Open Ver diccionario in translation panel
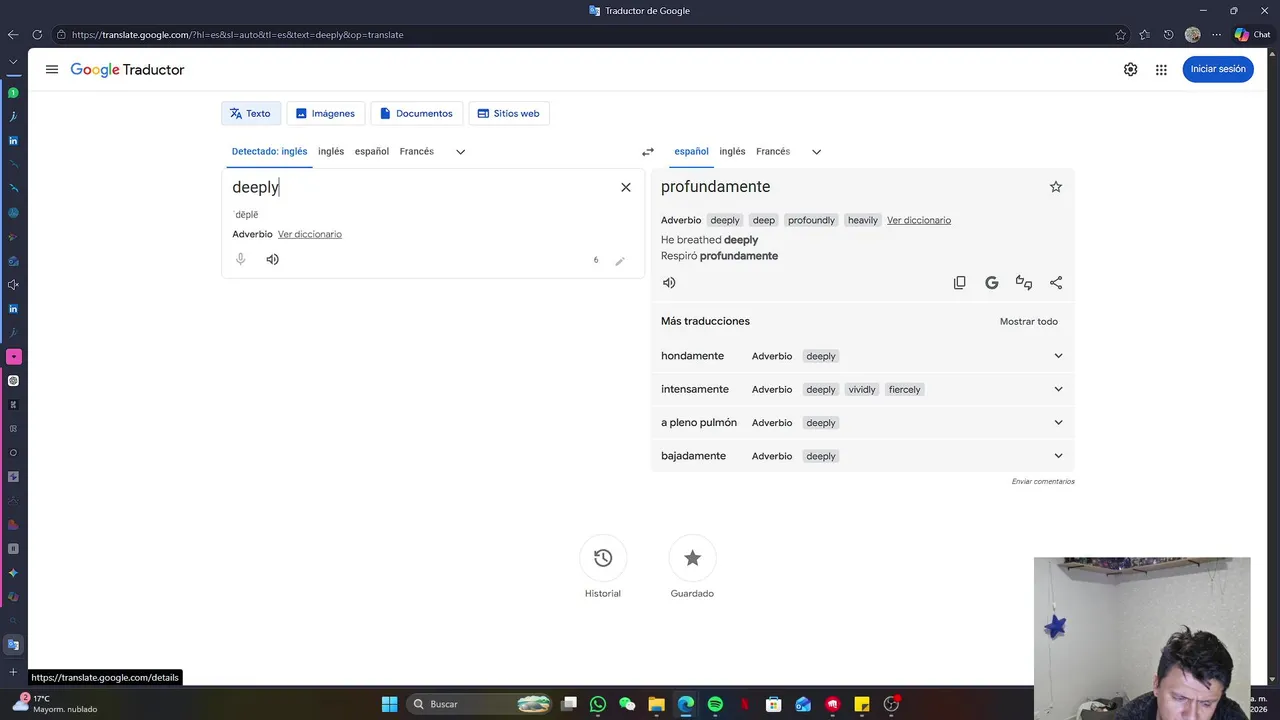 (919, 220)
